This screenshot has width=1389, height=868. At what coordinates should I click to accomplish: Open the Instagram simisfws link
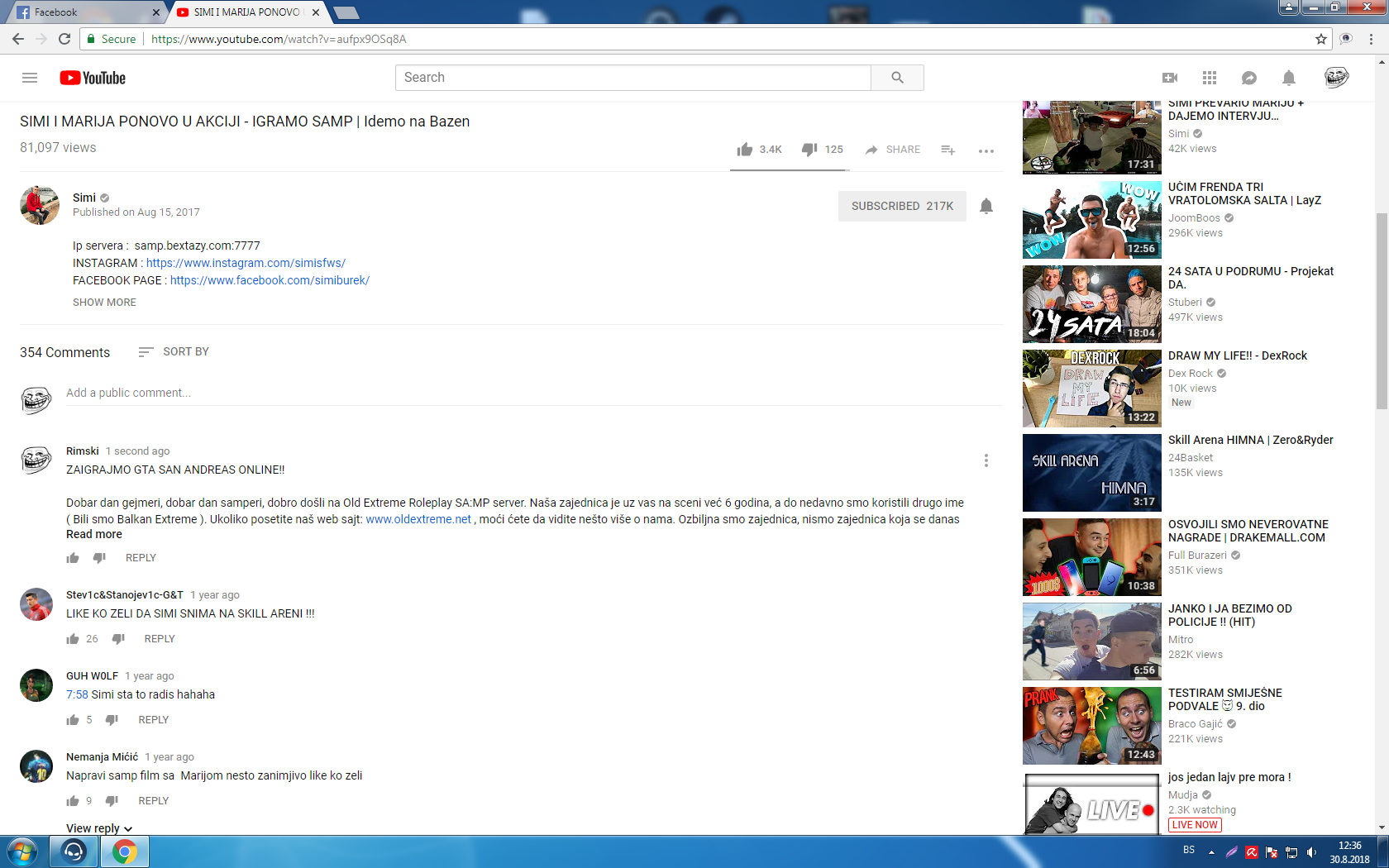pyautogui.click(x=246, y=263)
